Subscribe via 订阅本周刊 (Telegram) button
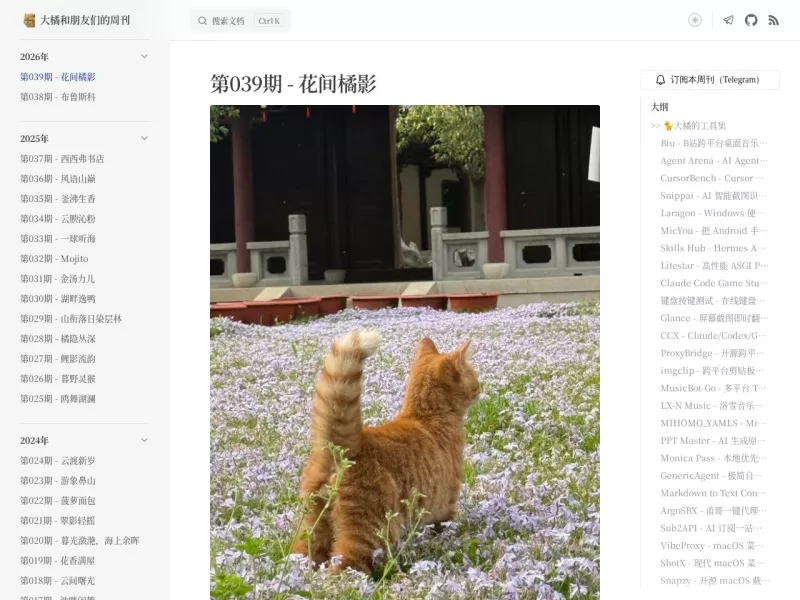800x600 pixels. coord(710,80)
